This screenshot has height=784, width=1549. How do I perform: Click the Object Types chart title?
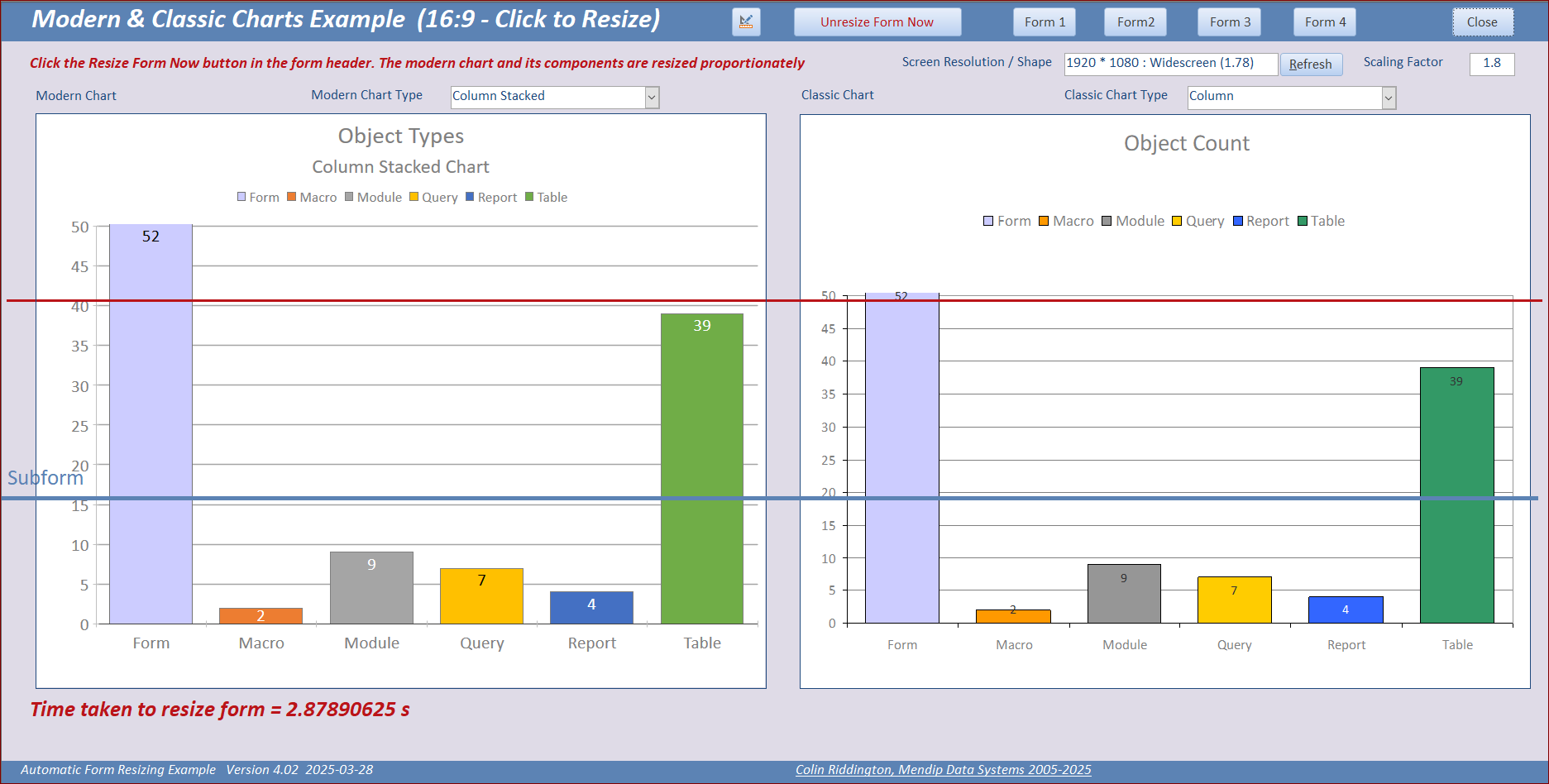401,136
